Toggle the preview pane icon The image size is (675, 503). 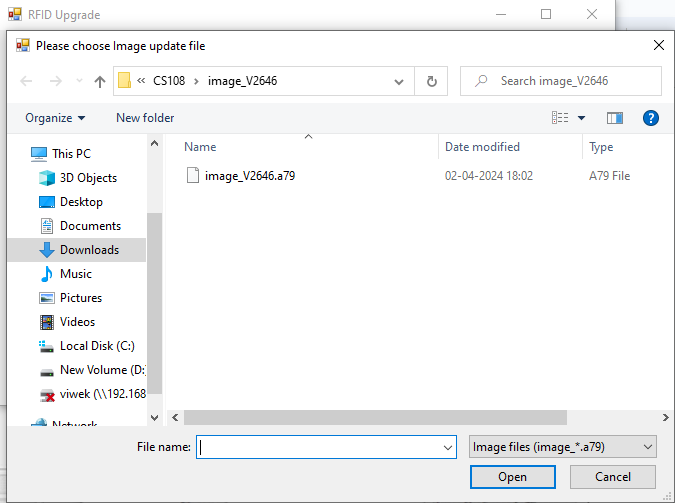tap(615, 118)
